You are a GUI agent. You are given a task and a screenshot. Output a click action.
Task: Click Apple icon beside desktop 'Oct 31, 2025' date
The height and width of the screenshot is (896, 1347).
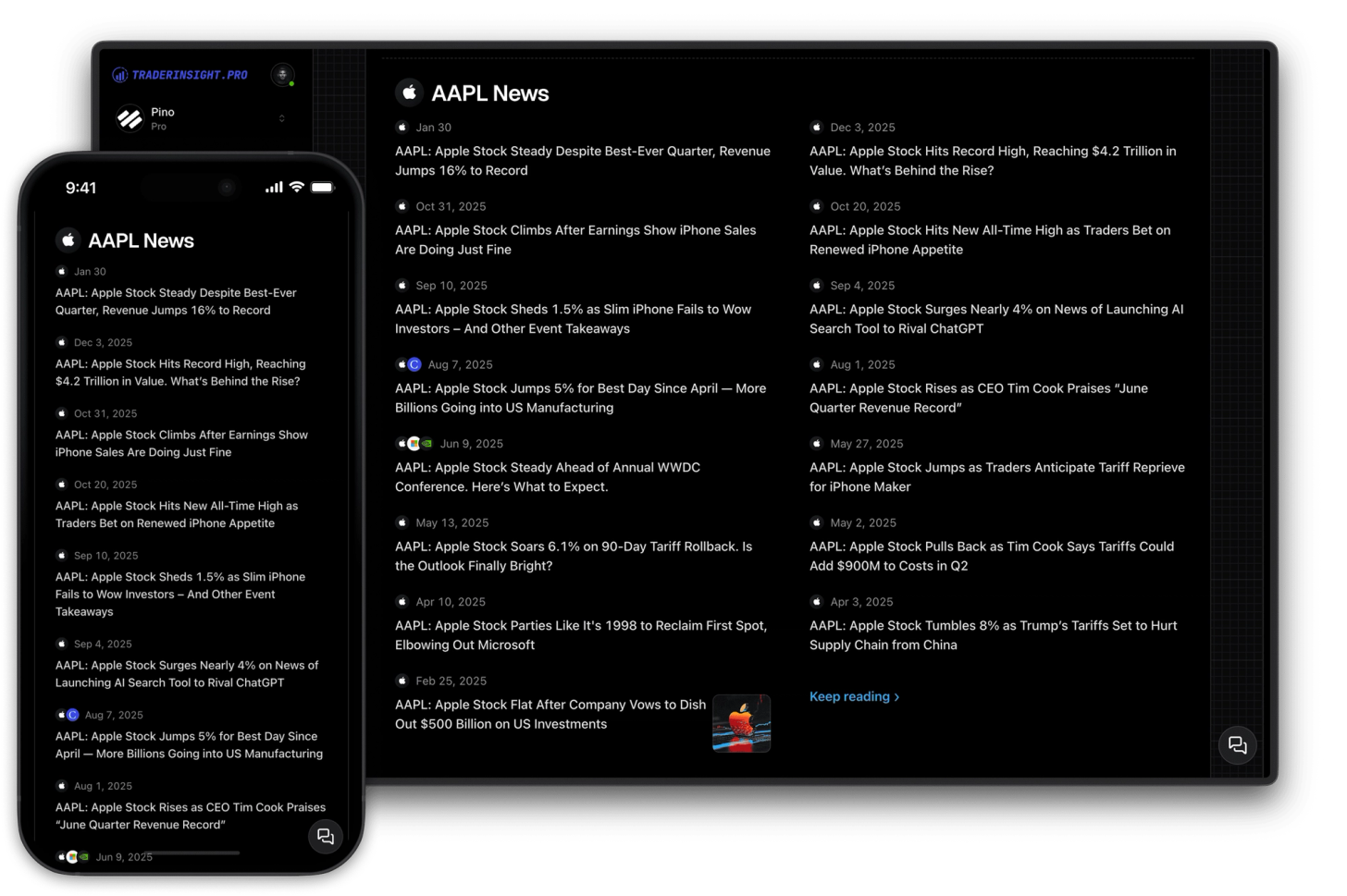402,206
